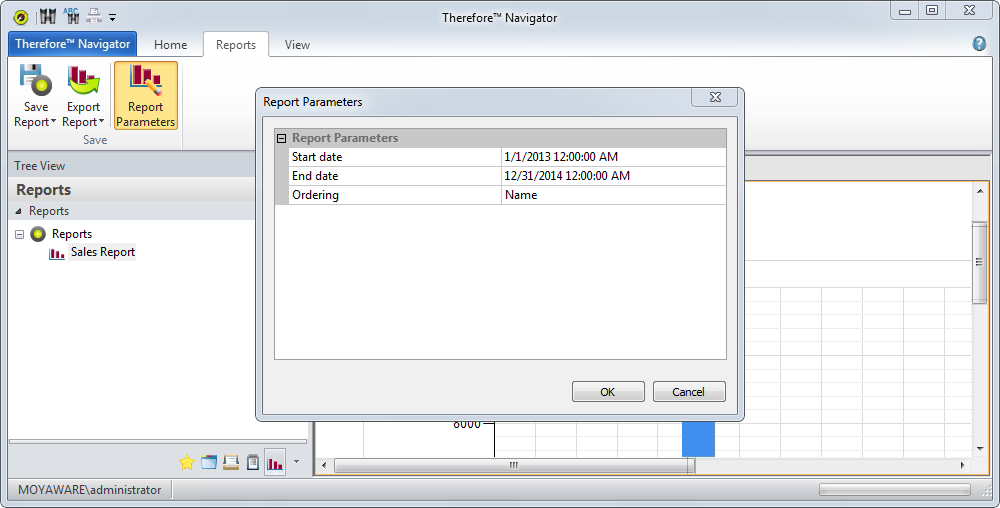Select Sales Report in the tree
Viewport: 1000px width, 508px height.
[102, 253]
